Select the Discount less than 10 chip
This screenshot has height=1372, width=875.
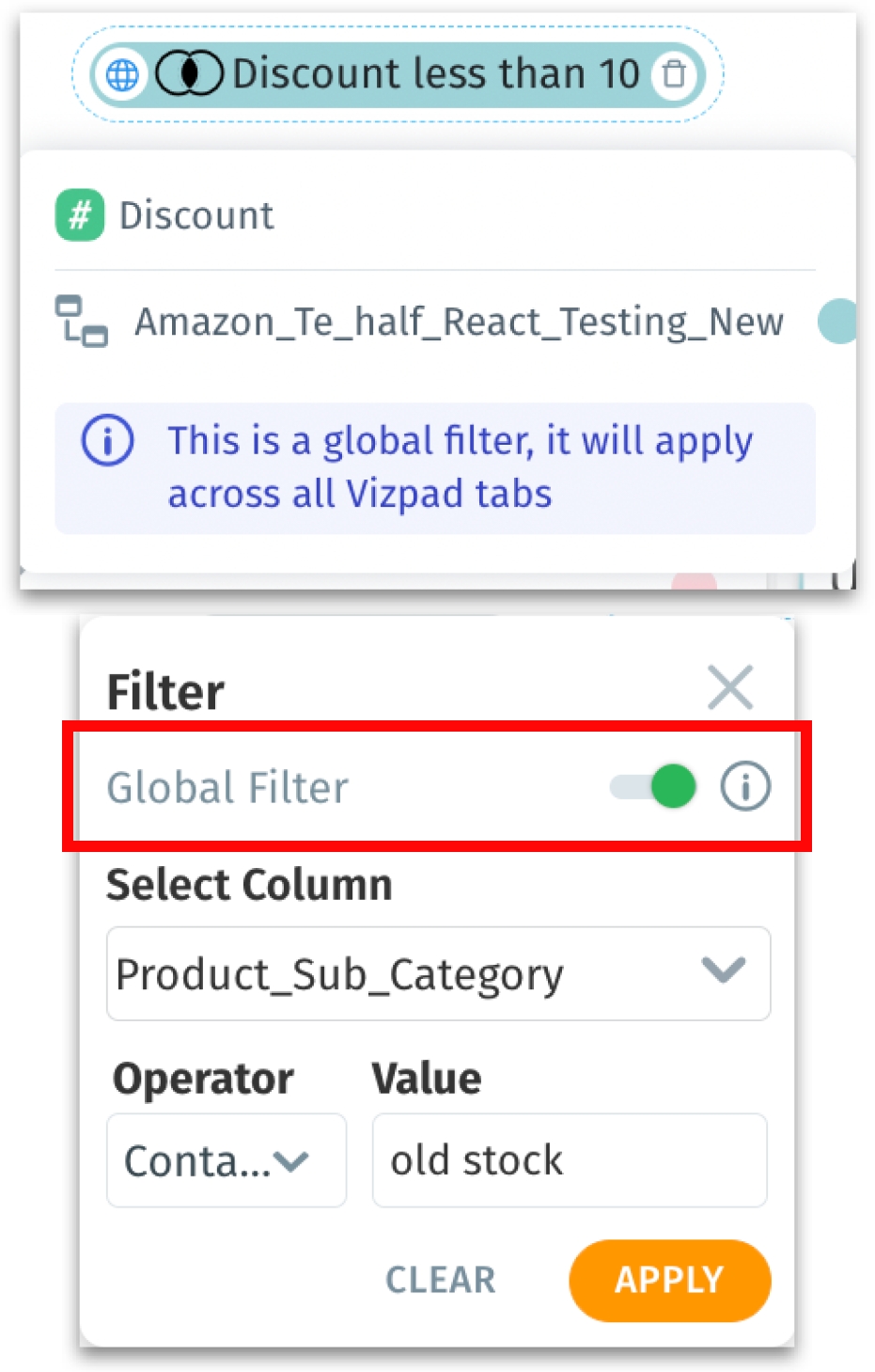(398, 74)
